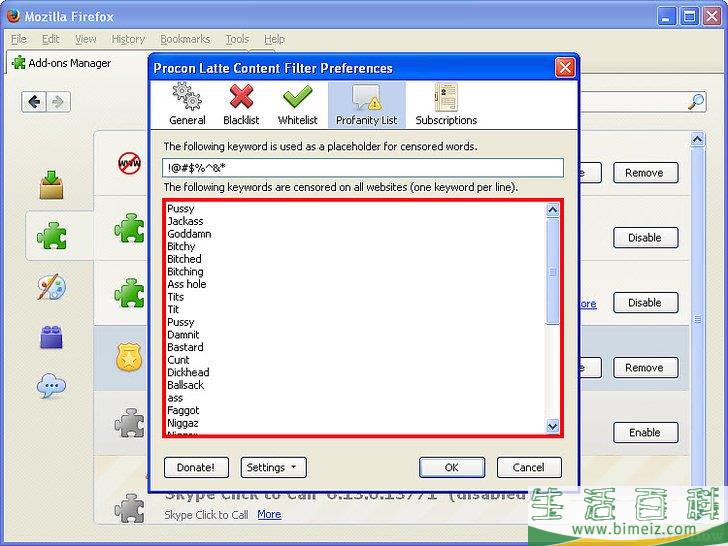Select the 'Bitching' keyword line
Viewport: 728px width, 546px height.
tap(185, 272)
